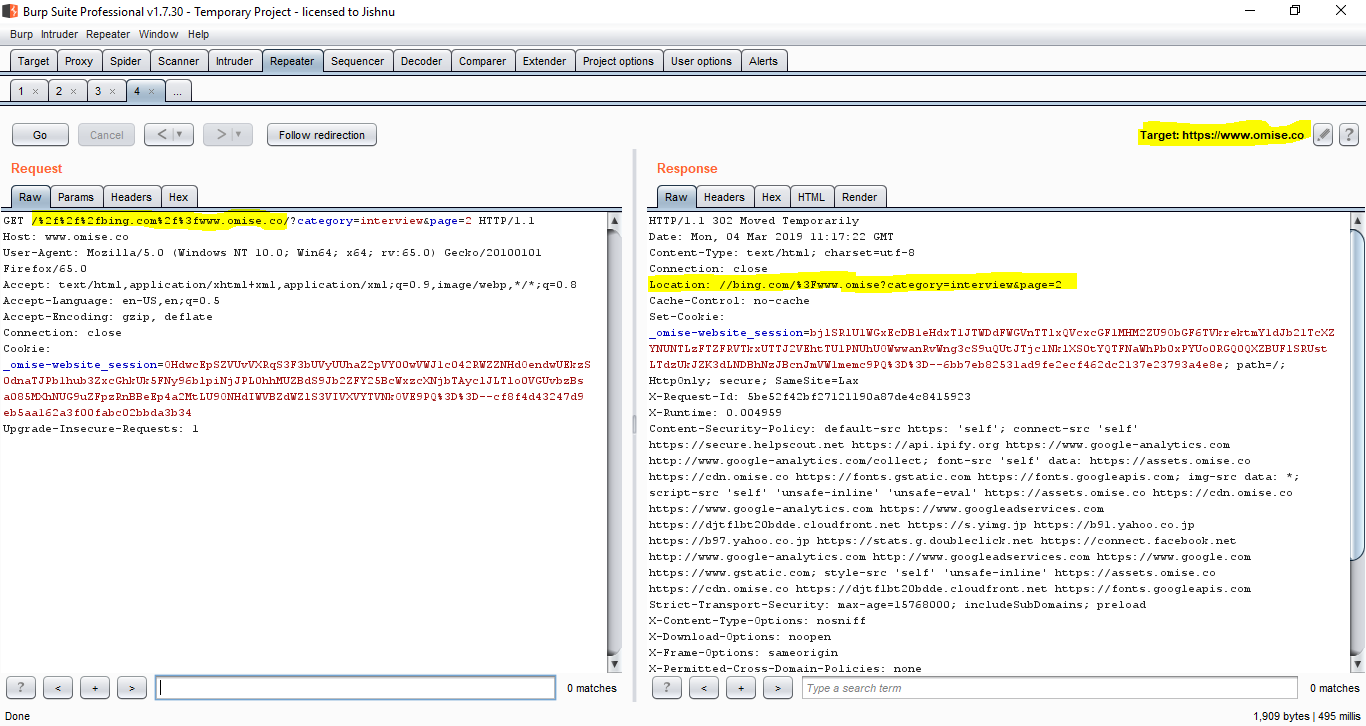The width and height of the screenshot is (1366, 726).
Task: Open the Alerts tab
Action: click(x=763, y=61)
